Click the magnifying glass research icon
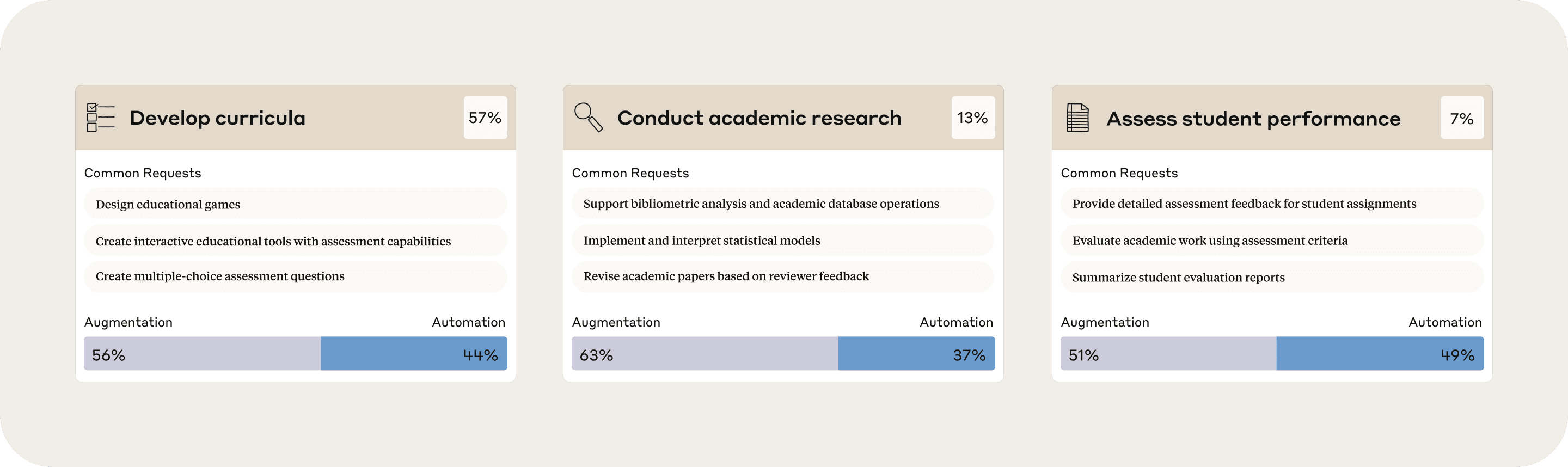This screenshot has height=467, width=1568. point(588,118)
